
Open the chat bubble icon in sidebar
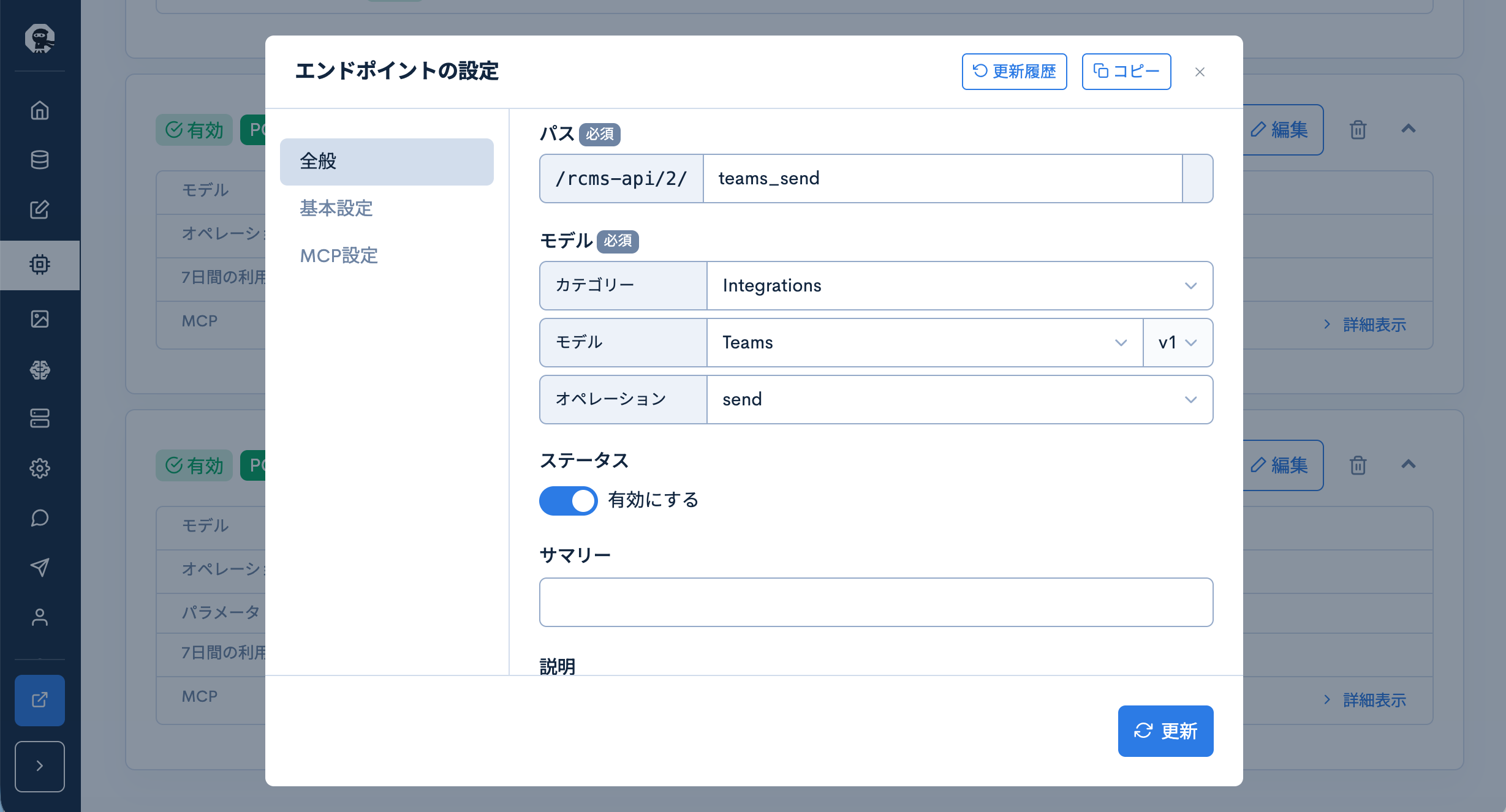click(40, 518)
